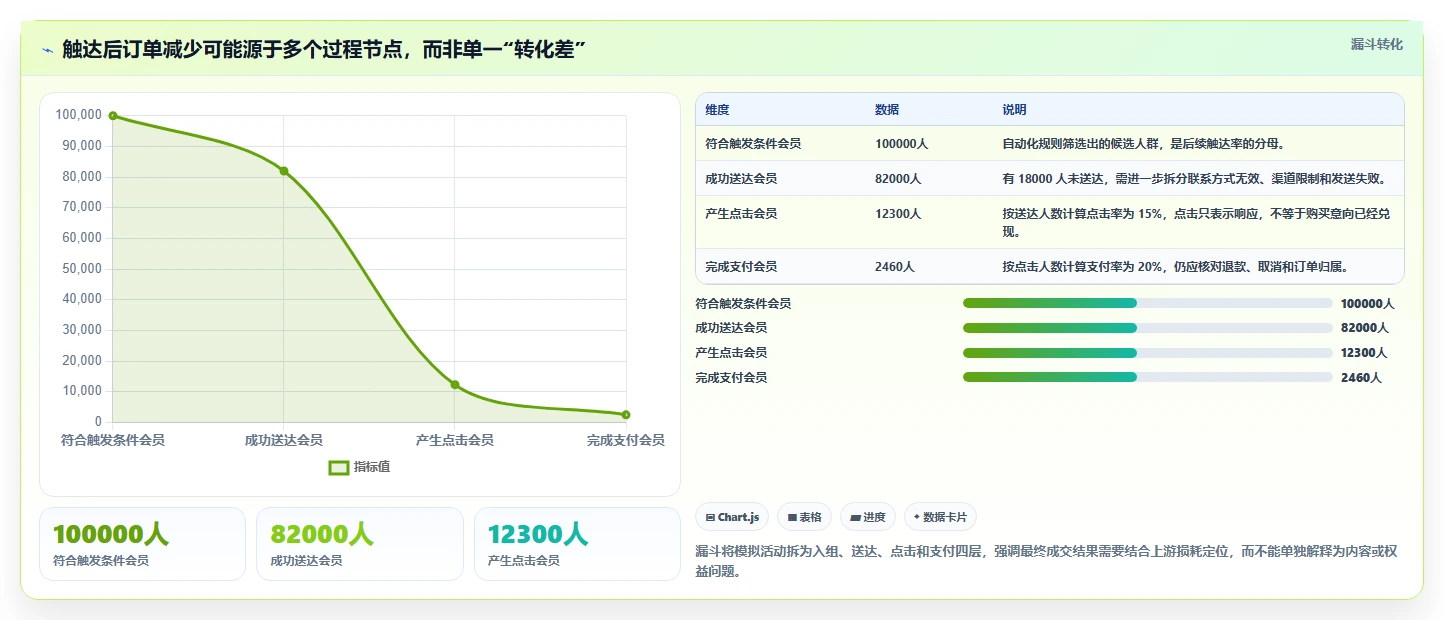This screenshot has width=1444, height=620.
Task: Click the chart data point for 完成支付会员
Action: pyautogui.click(x=626, y=414)
